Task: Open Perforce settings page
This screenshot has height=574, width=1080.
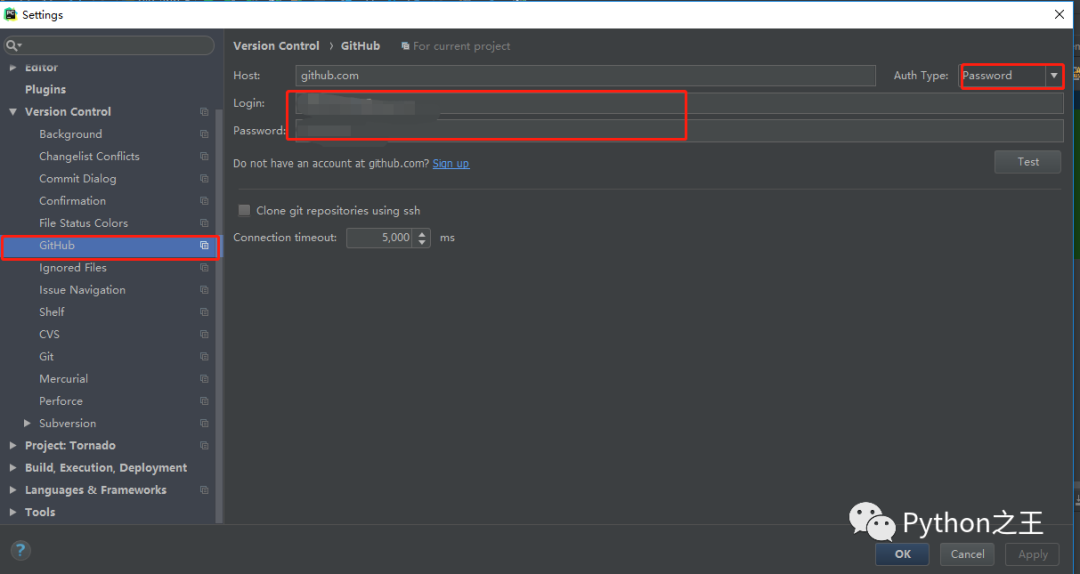Action: point(61,401)
